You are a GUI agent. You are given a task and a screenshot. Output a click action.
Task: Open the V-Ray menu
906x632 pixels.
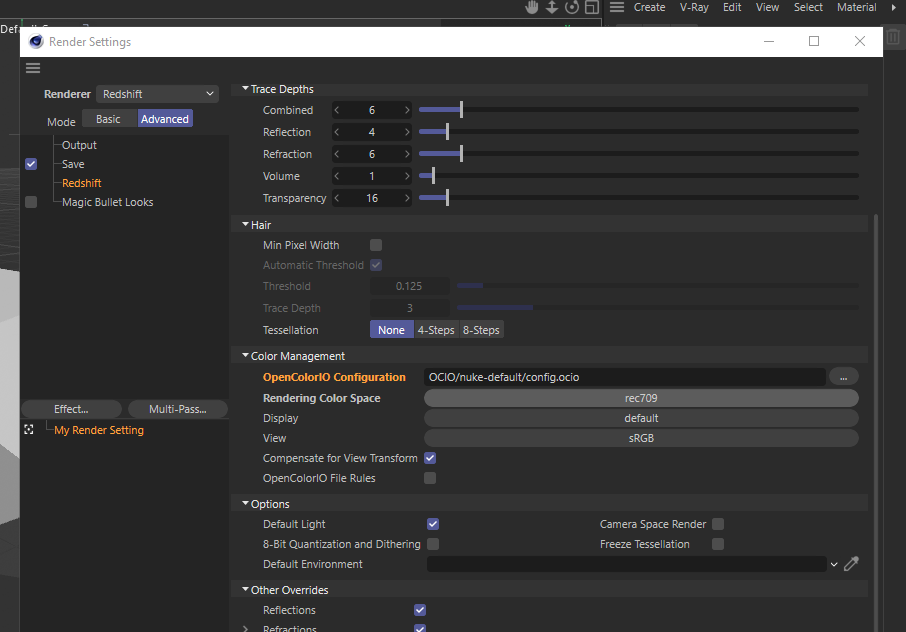(x=694, y=7)
